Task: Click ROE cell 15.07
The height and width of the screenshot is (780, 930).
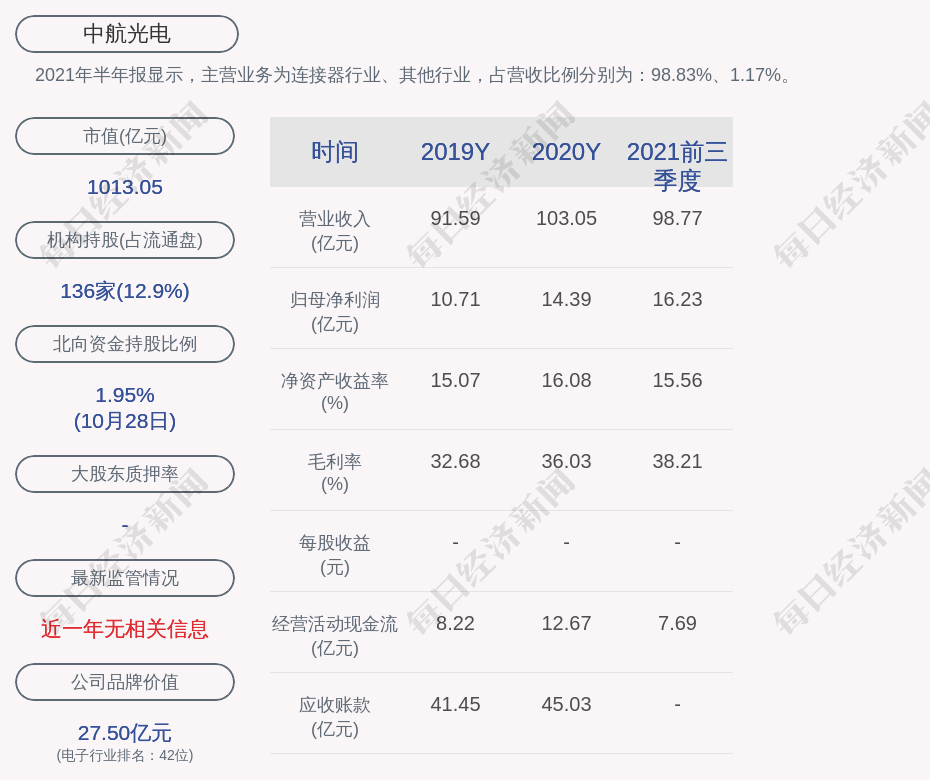Action: coord(456,380)
